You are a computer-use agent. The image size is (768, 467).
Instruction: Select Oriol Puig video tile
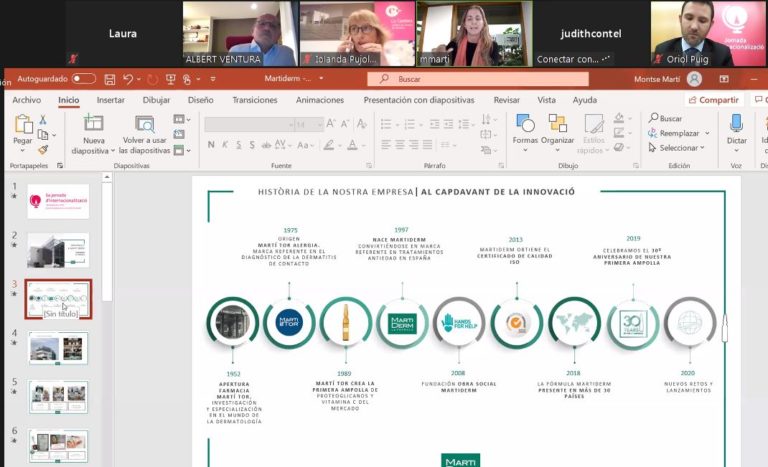707,33
